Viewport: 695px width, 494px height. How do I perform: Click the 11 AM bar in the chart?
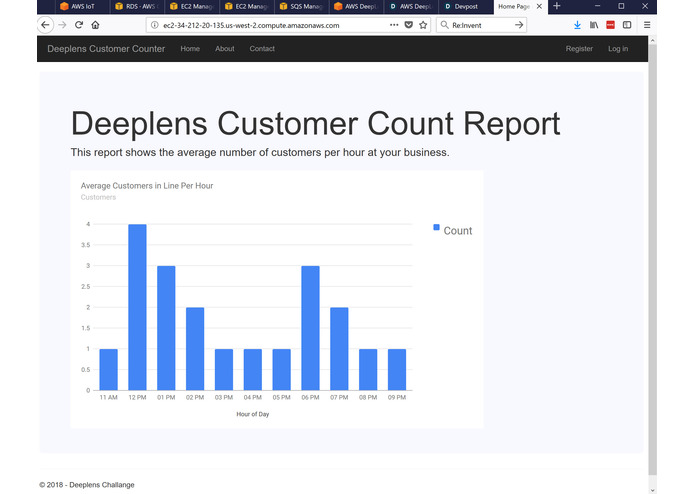[x=109, y=370]
